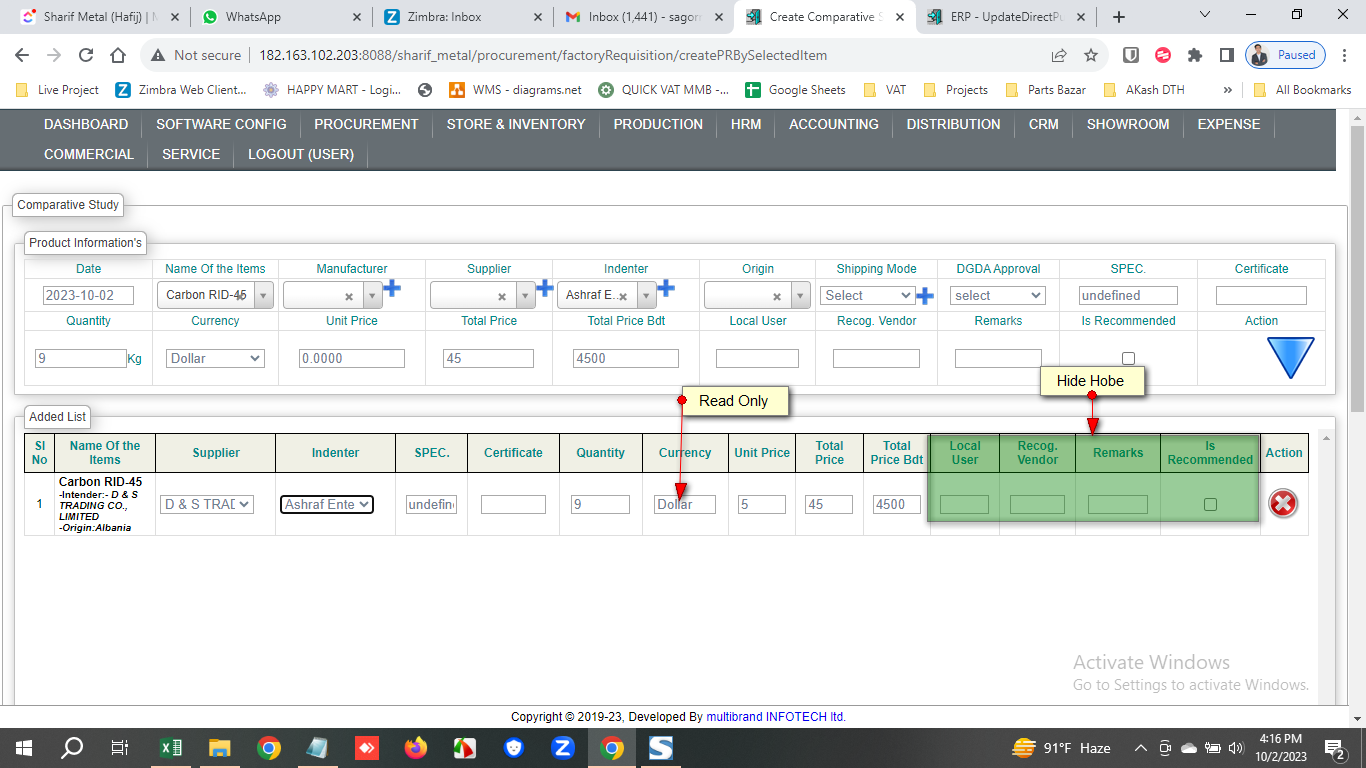Image resolution: width=1366 pixels, height=768 pixels.
Task: Open the browser side panel
Action: tap(1227, 55)
